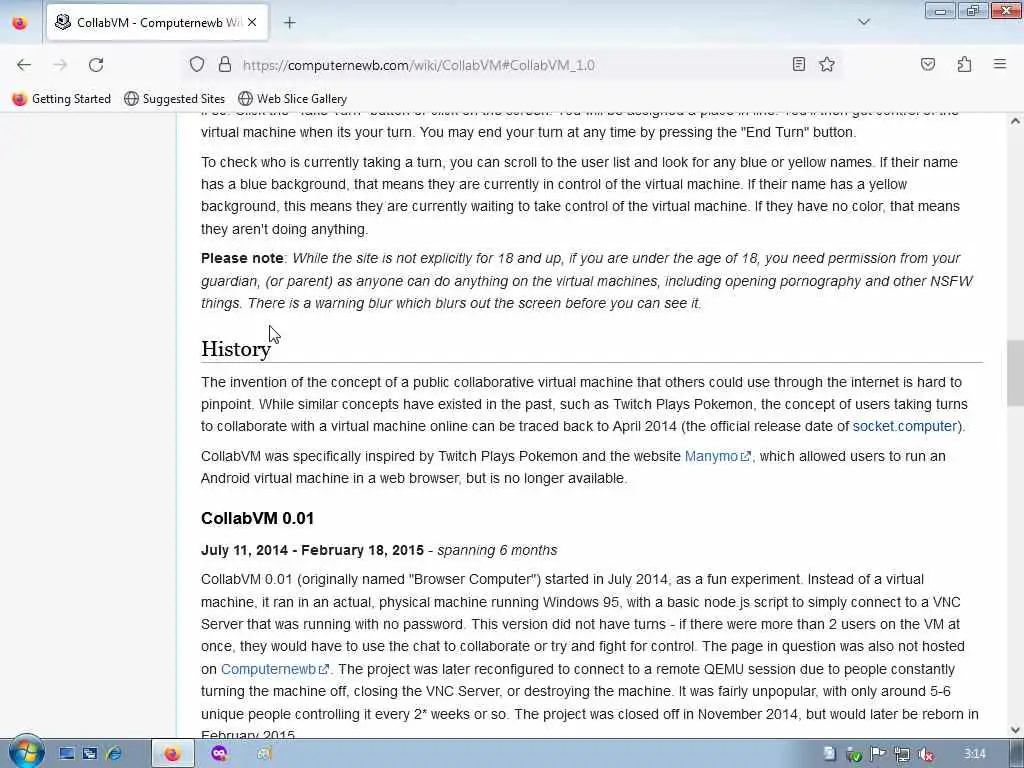
Task: Follow the socket.computer link
Action: coord(904,426)
